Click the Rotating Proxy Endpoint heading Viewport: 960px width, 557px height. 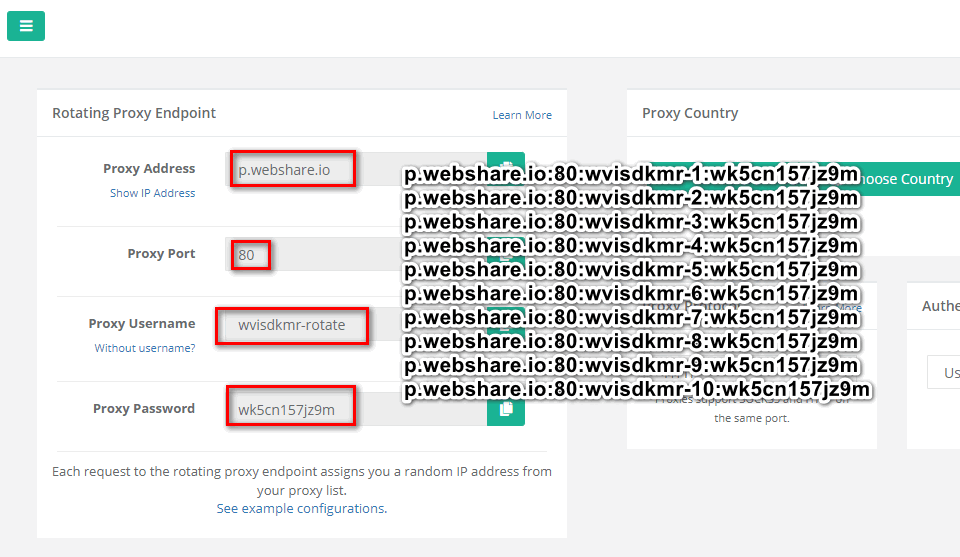coord(134,113)
